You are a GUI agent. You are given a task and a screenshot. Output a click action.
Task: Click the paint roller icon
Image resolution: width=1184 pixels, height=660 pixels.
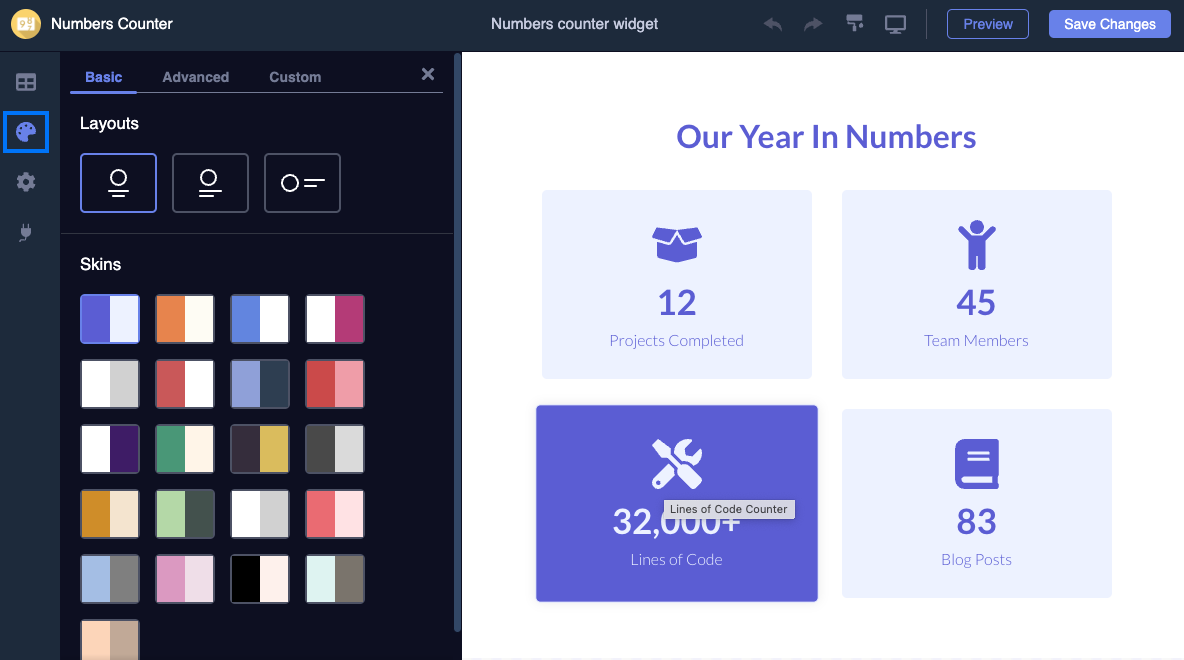(x=854, y=23)
